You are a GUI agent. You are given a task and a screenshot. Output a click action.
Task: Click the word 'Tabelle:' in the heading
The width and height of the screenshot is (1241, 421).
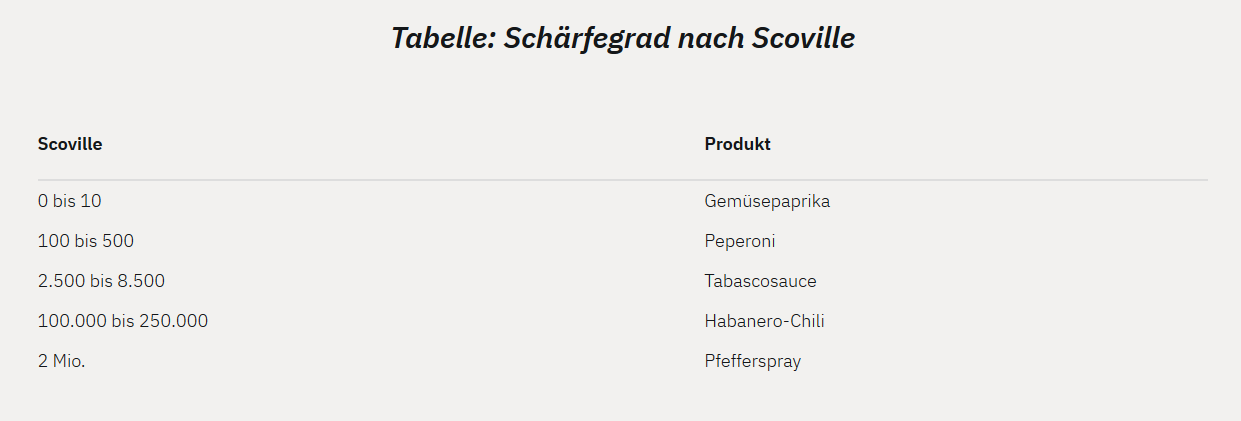443,39
